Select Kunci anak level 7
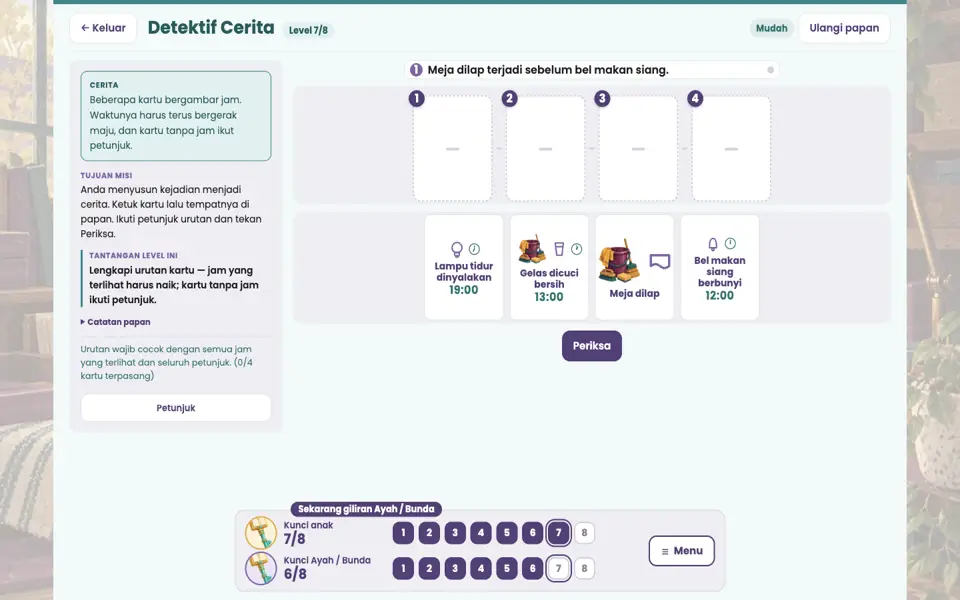The width and height of the screenshot is (960, 600). tap(558, 533)
